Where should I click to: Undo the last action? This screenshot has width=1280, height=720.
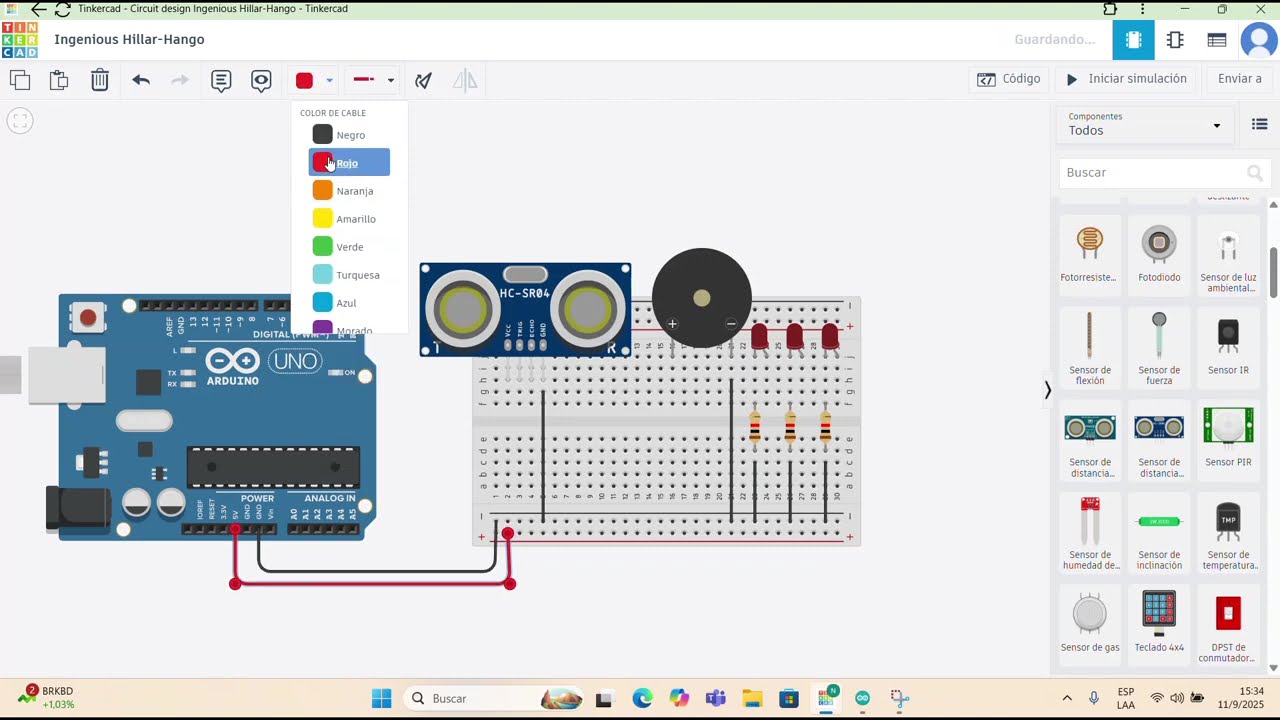pyautogui.click(x=141, y=80)
